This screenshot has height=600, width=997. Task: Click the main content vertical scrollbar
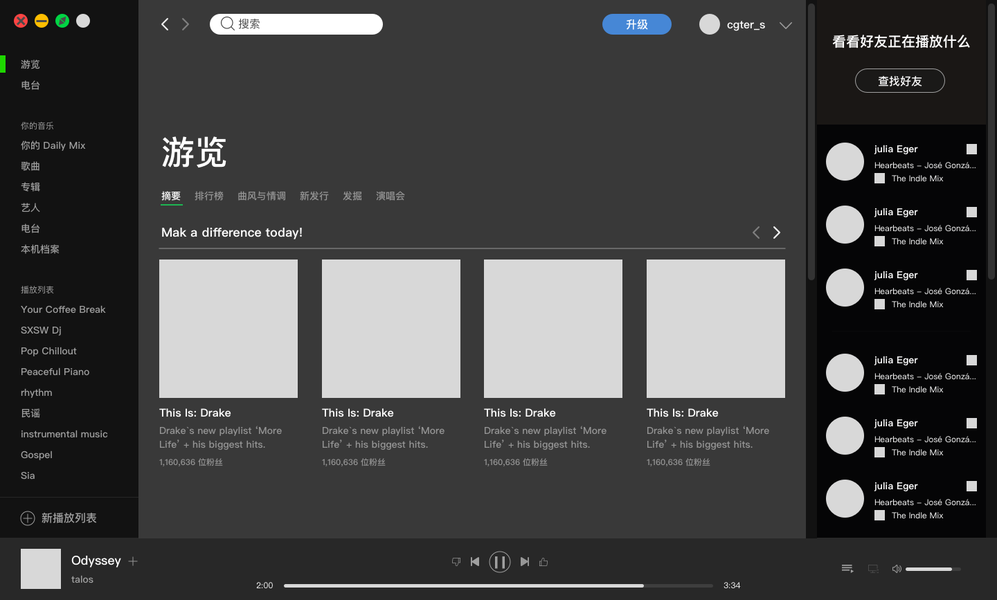point(811,141)
